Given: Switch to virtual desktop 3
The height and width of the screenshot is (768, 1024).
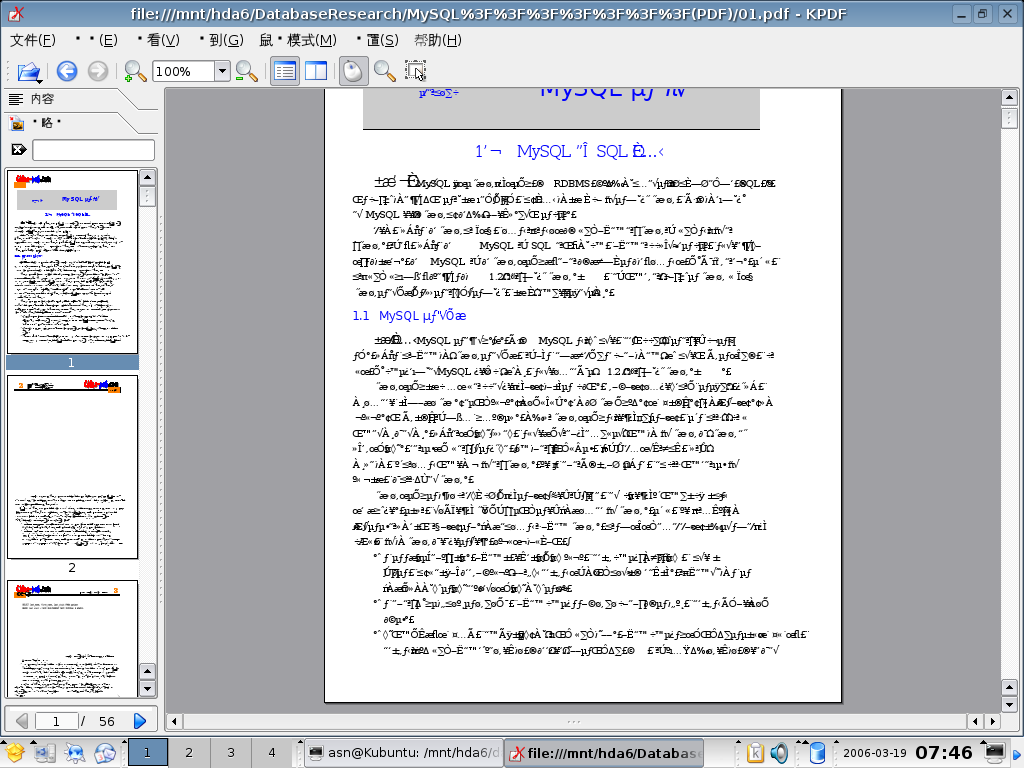Looking at the screenshot, I should (231, 752).
